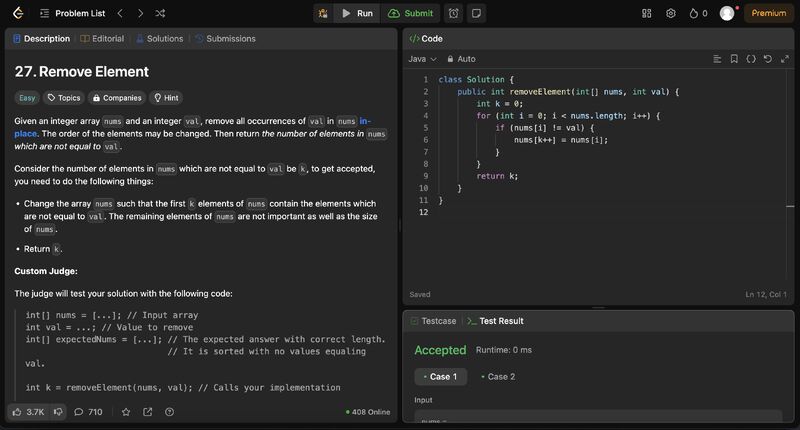Open the notes icon in top bar
Viewport: 800px width, 430px height.
pyautogui.click(x=477, y=13)
